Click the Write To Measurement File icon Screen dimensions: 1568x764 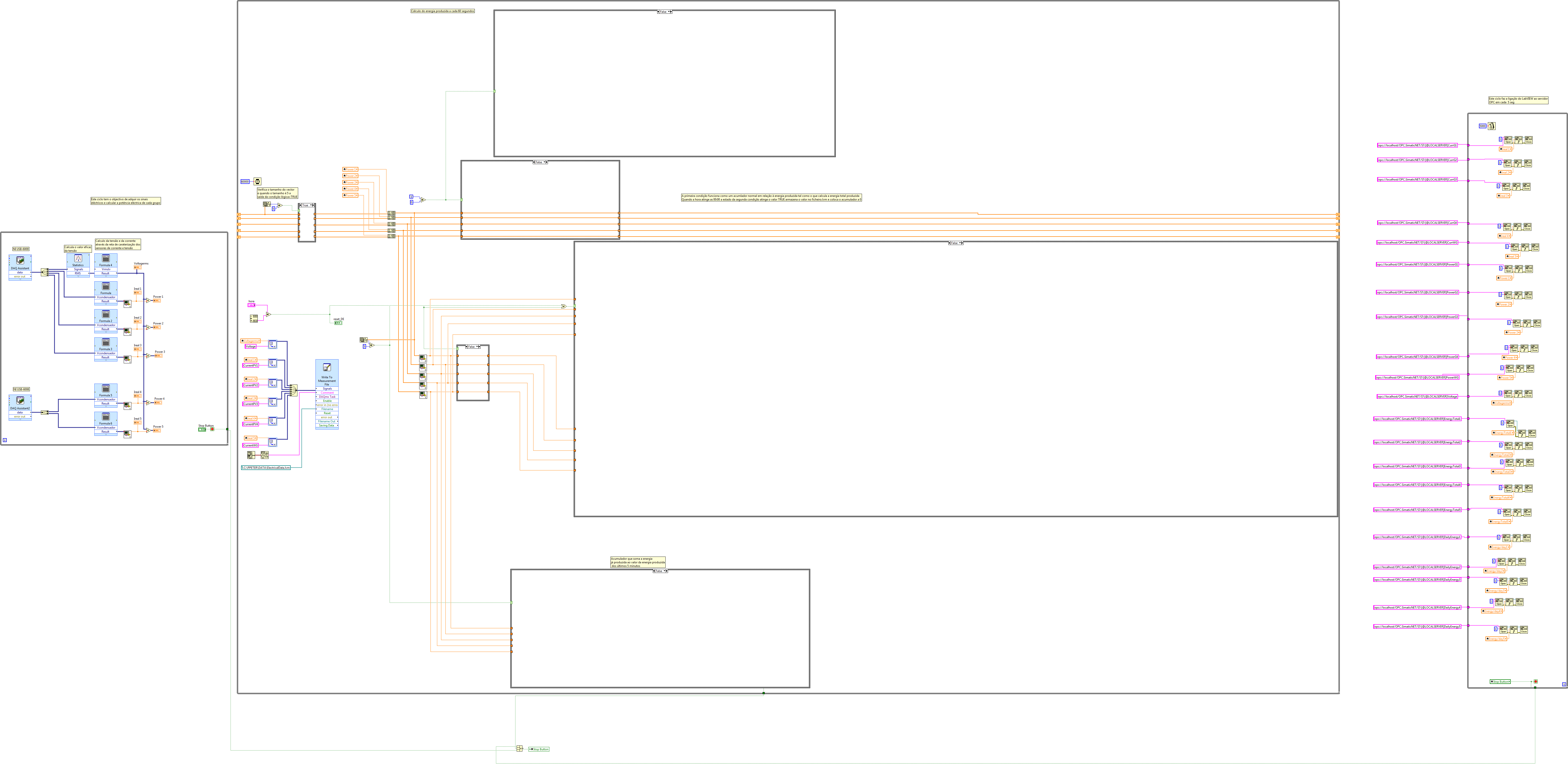point(327,367)
